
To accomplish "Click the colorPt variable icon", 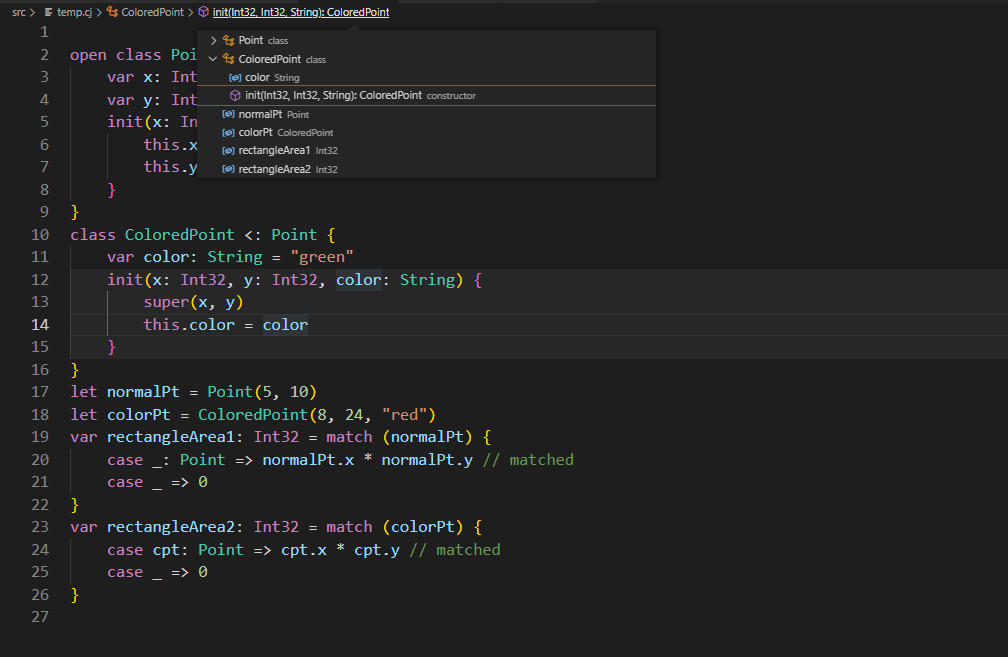I will tap(228, 133).
